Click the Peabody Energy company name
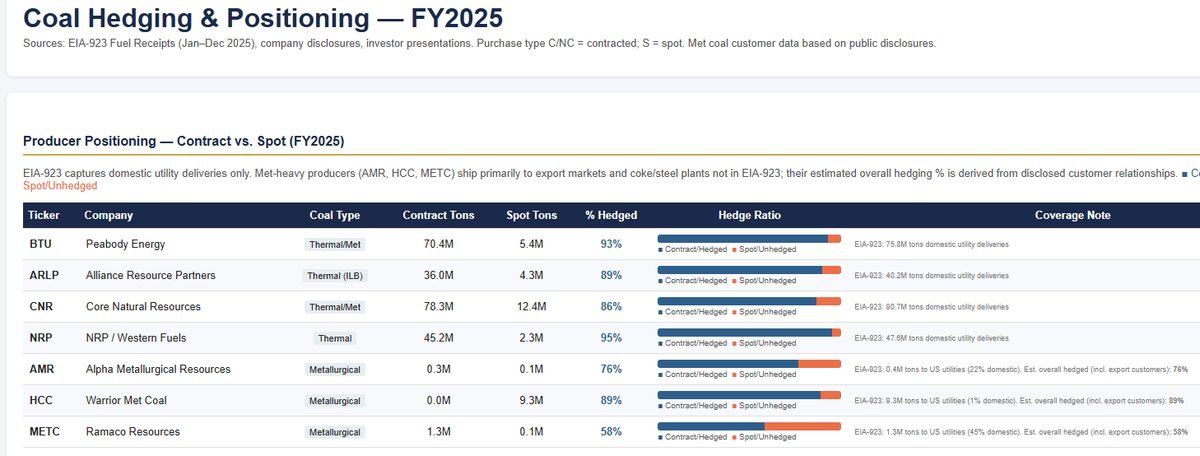This screenshot has height=456, width=1200. tap(125, 244)
